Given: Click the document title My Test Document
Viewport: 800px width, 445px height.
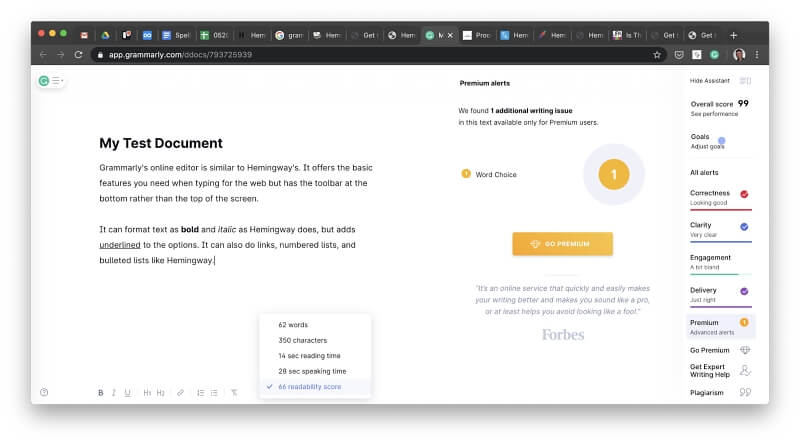Looking at the screenshot, I should pos(161,143).
